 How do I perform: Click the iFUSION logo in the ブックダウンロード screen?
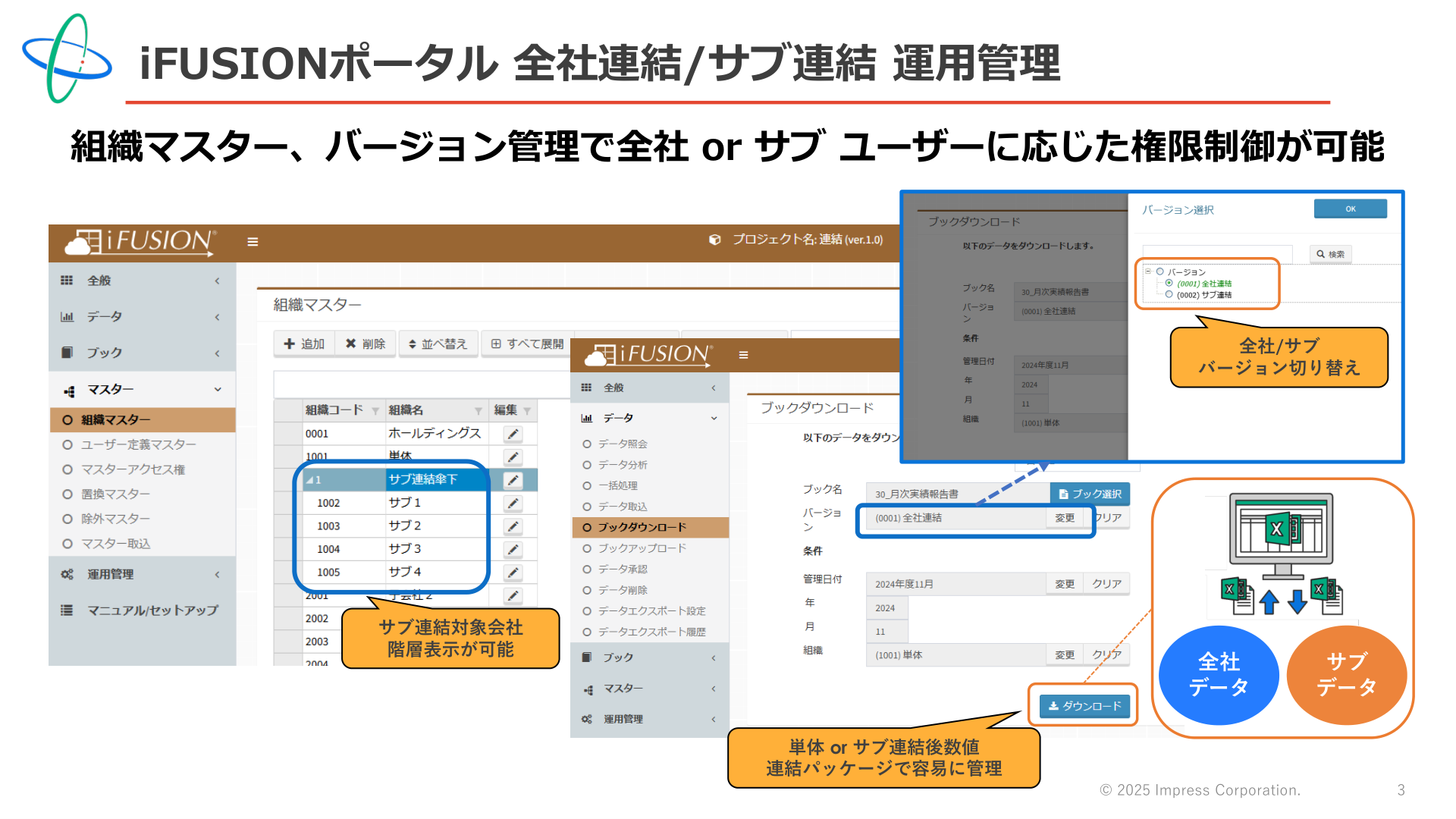point(648,354)
